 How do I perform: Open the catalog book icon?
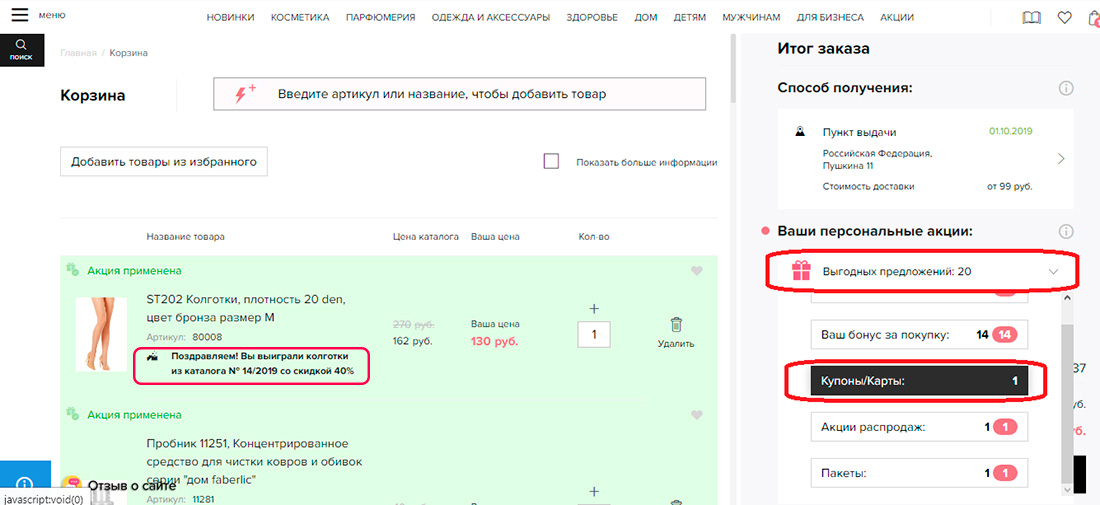(x=1031, y=18)
